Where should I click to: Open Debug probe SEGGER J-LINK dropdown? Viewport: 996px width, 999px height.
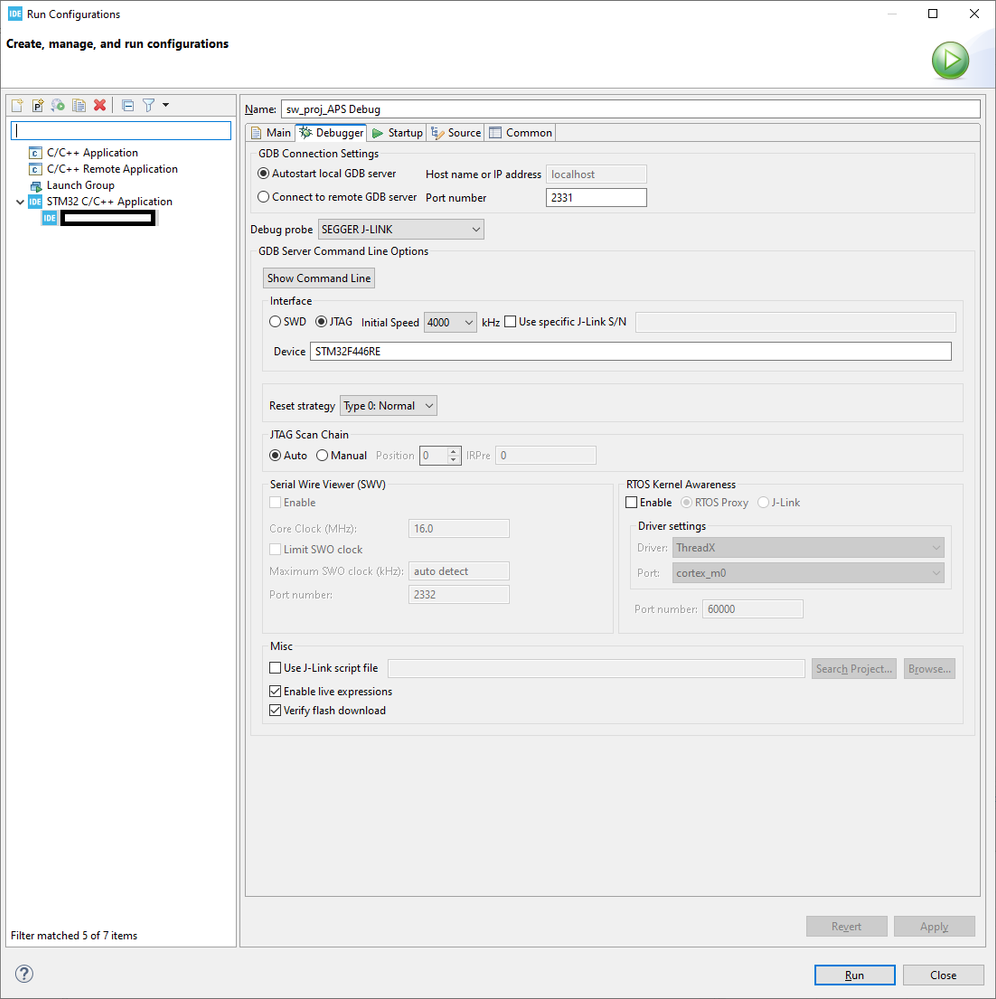(x=401, y=229)
